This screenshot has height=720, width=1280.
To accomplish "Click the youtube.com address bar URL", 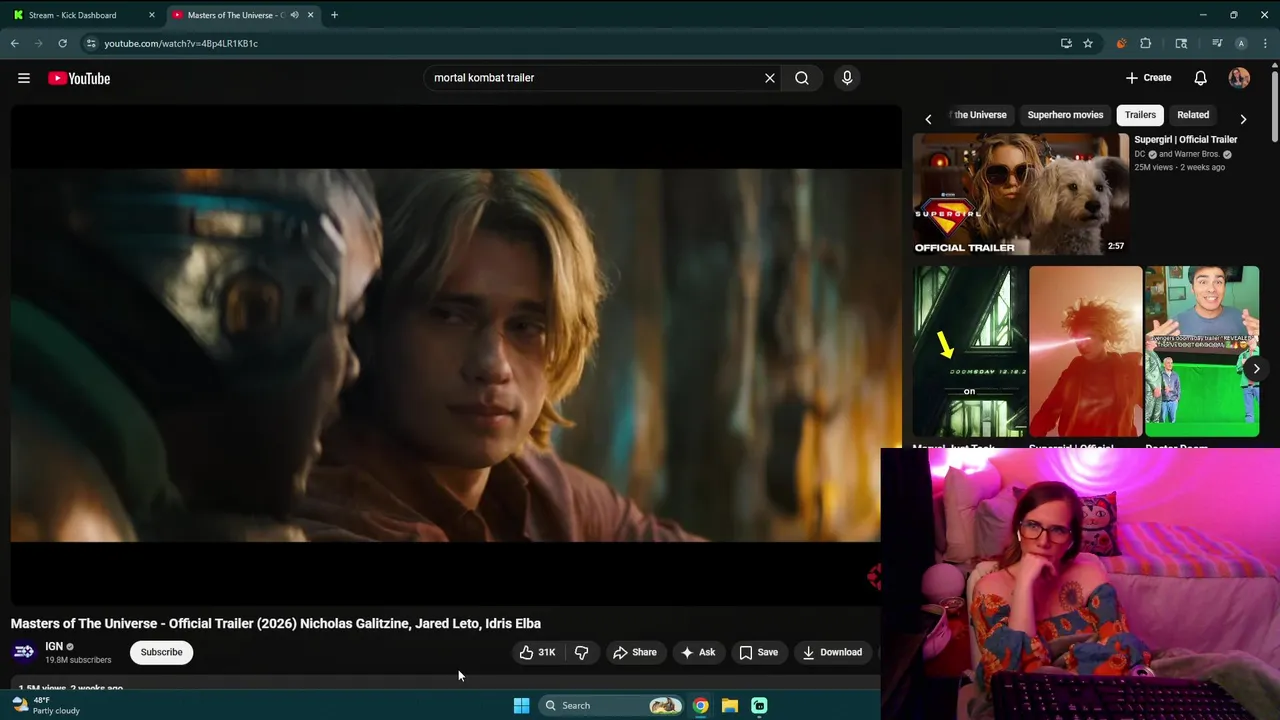I will 181,43.
